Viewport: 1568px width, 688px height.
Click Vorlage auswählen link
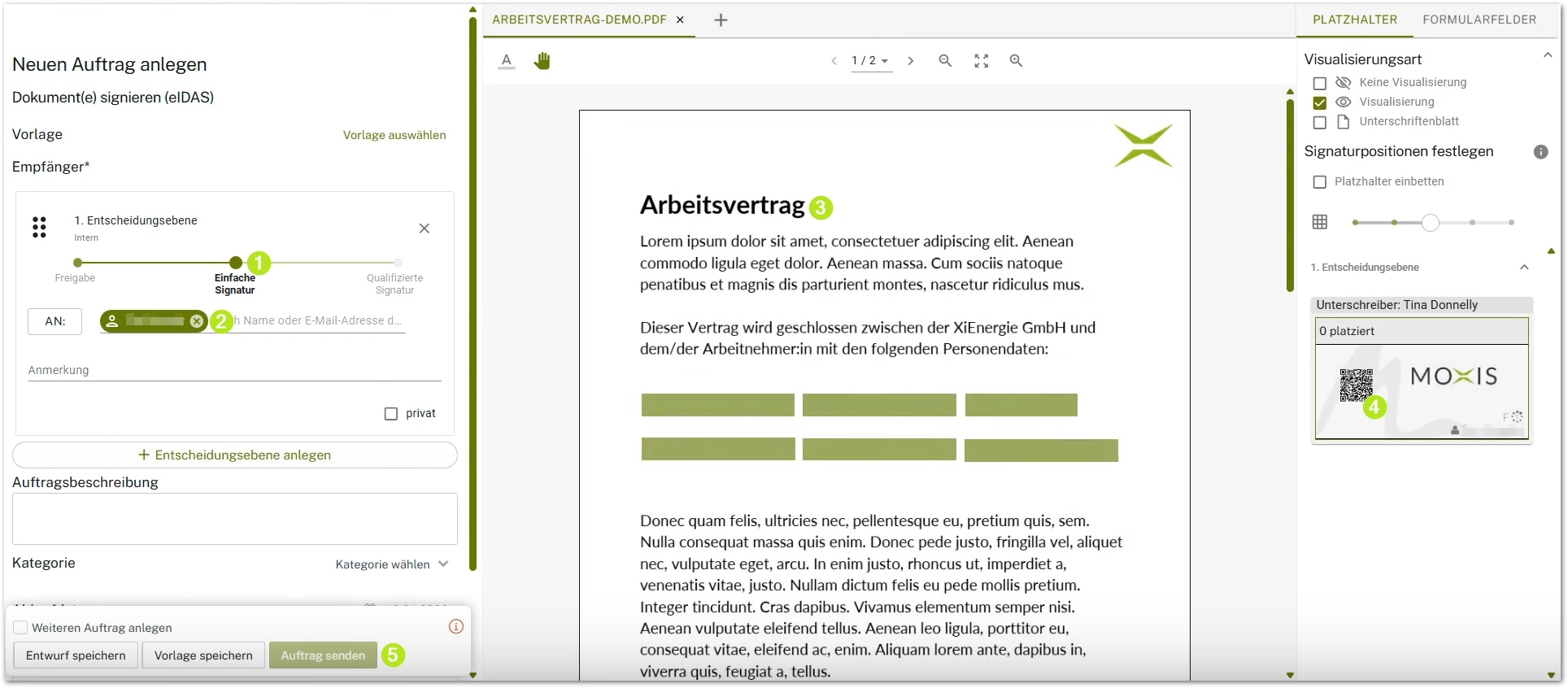point(394,135)
